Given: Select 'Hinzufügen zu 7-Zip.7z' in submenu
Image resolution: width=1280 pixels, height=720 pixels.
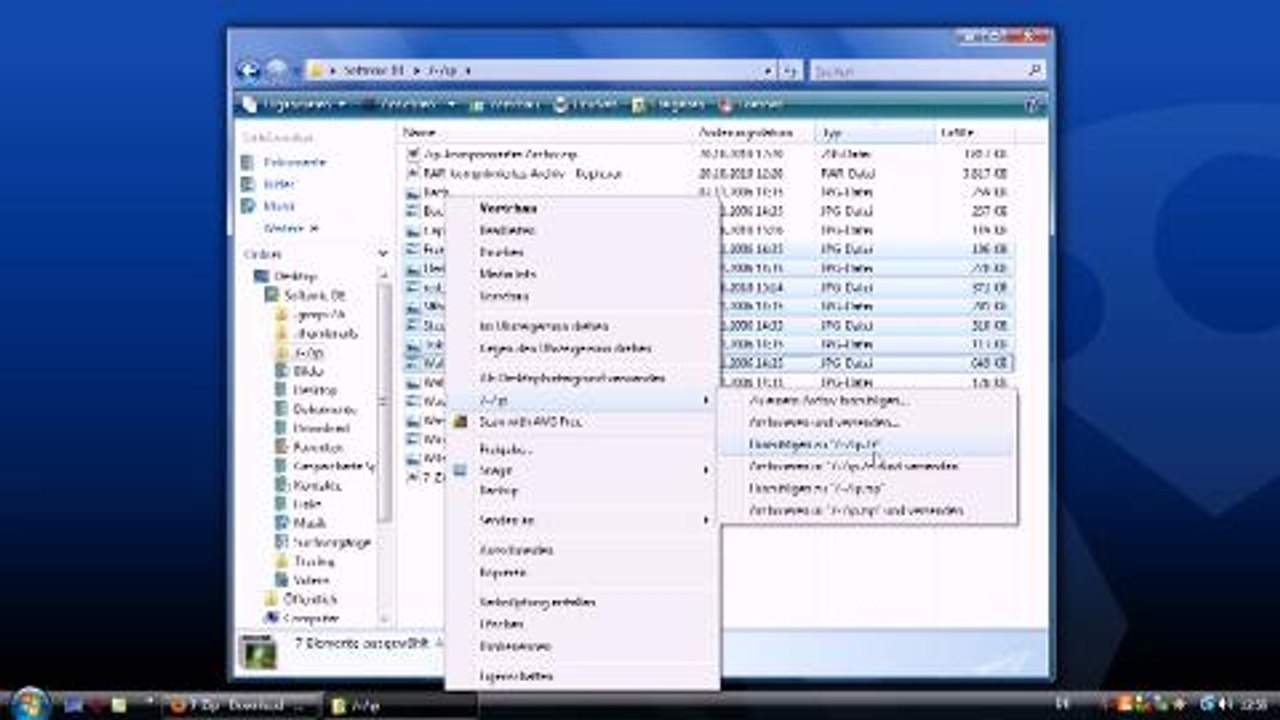Looking at the screenshot, I should (867, 444).
